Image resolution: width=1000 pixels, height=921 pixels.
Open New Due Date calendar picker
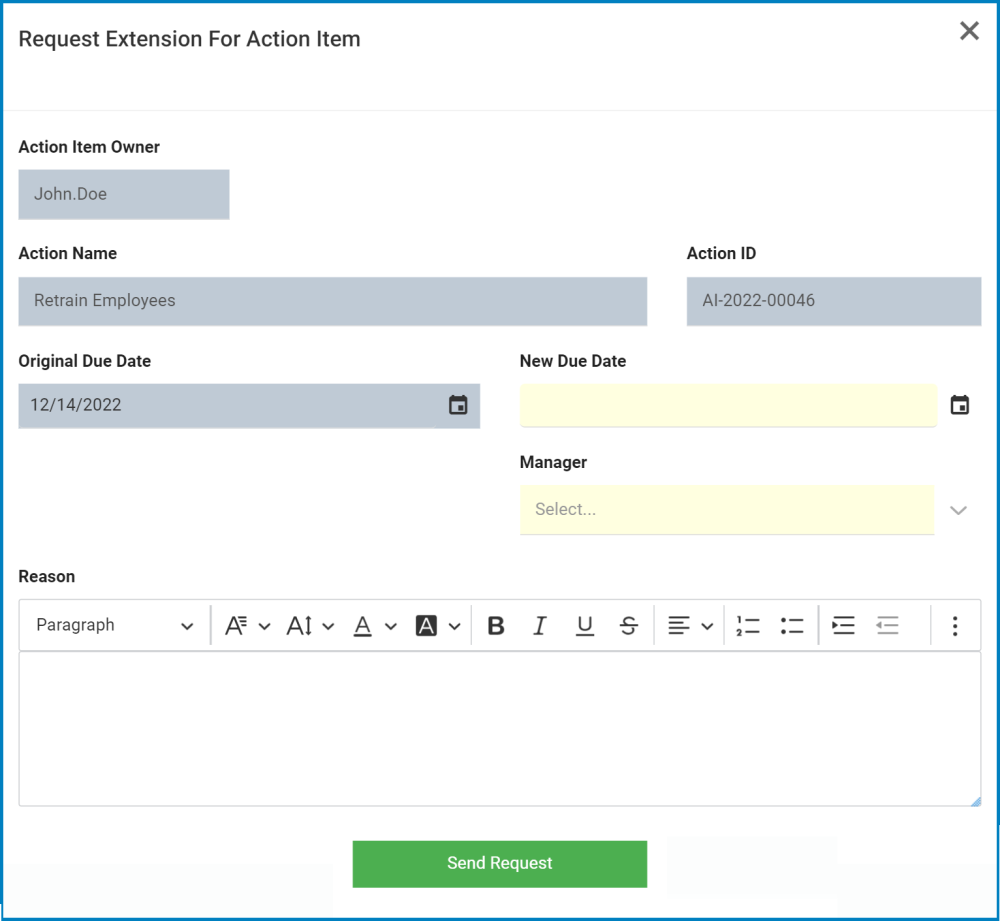tap(959, 406)
